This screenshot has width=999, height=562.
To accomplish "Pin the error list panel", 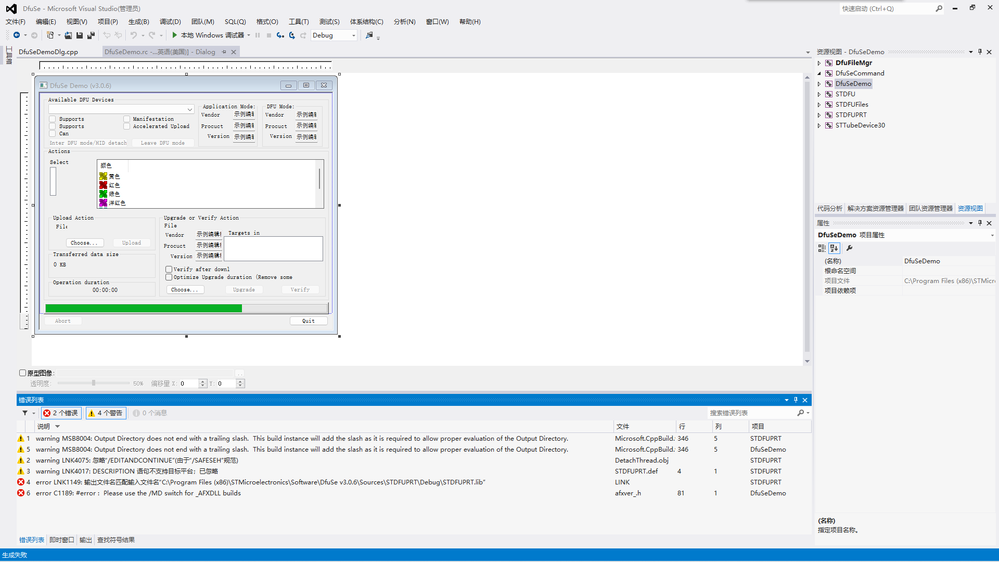I will click(795, 400).
